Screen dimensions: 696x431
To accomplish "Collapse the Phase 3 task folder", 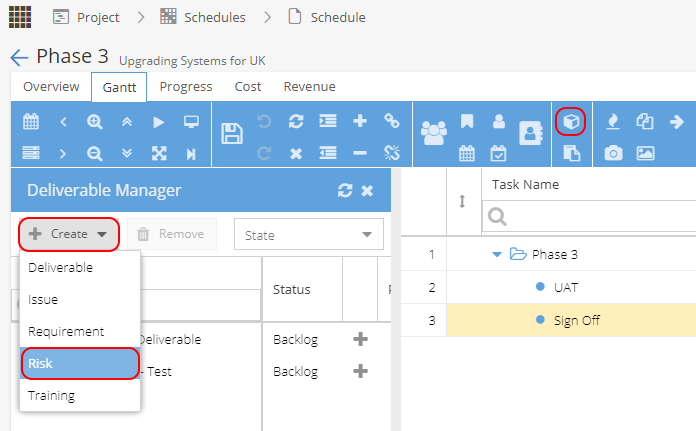I will pos(497,254).
